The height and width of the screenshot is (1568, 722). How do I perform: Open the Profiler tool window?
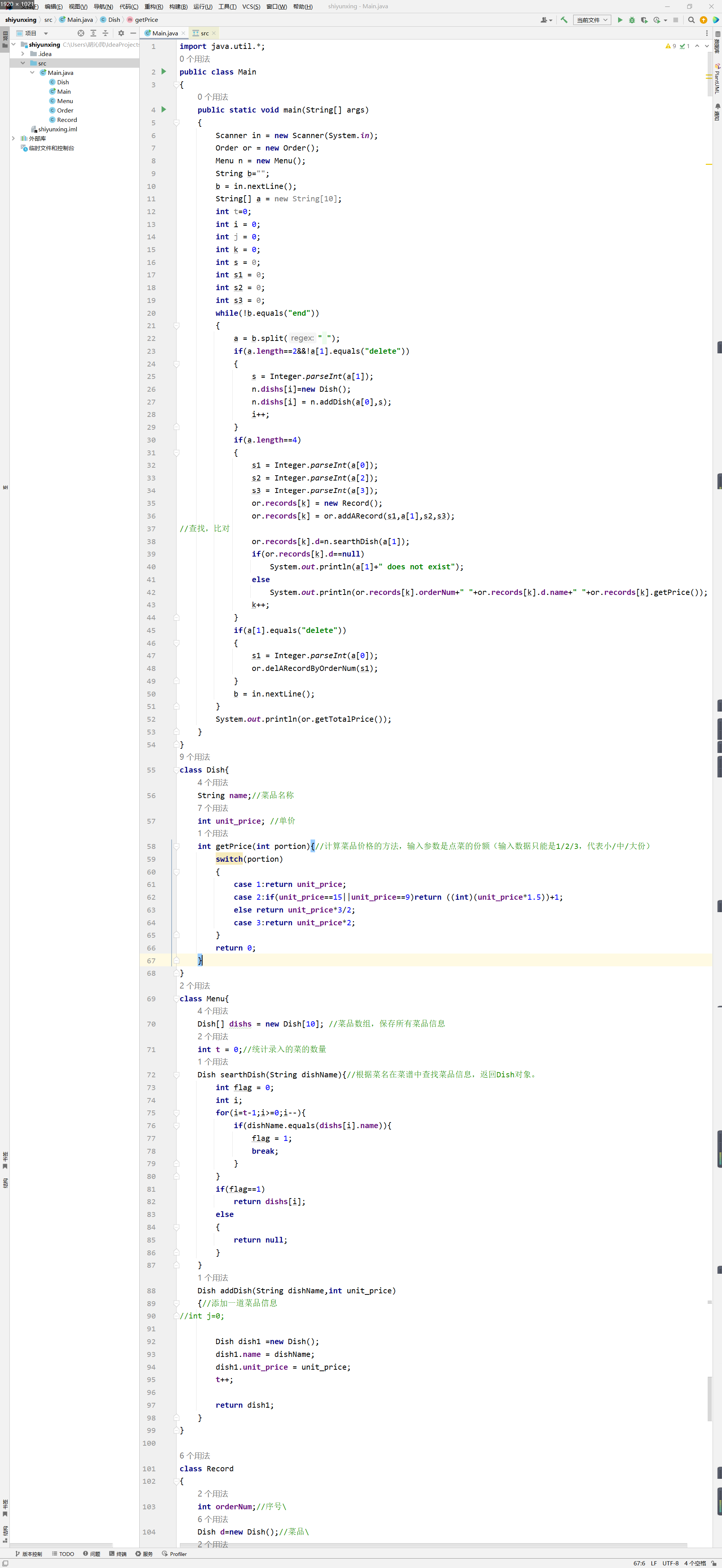coord(175,1554)
